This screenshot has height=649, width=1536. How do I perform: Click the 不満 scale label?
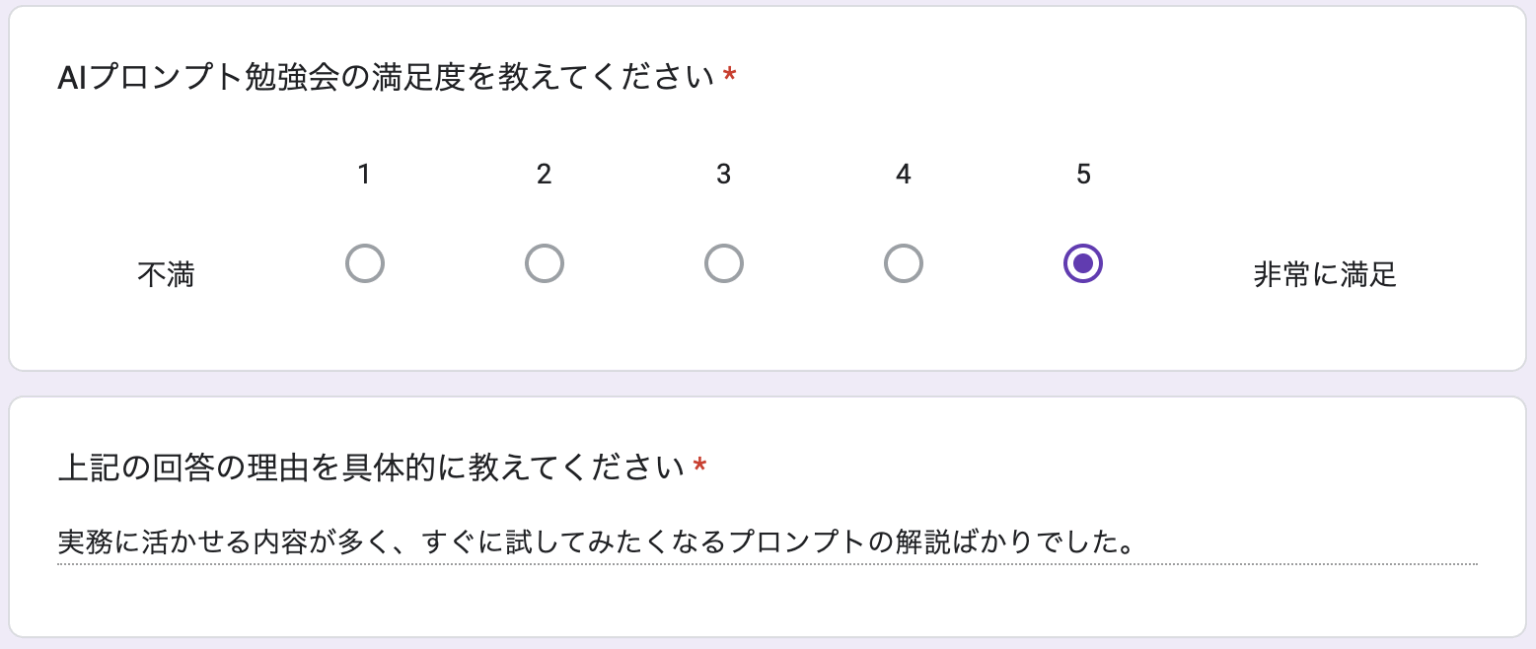[x=167, y=274]
